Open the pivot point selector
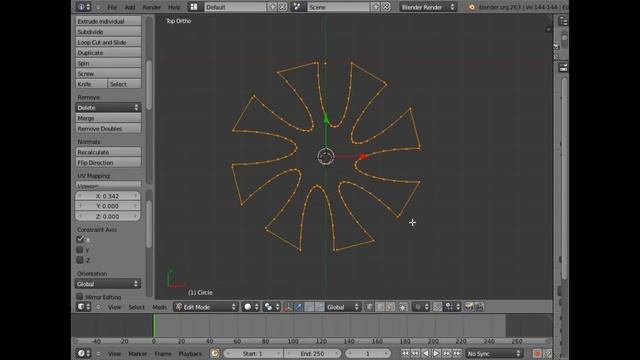 coord(272,307)
